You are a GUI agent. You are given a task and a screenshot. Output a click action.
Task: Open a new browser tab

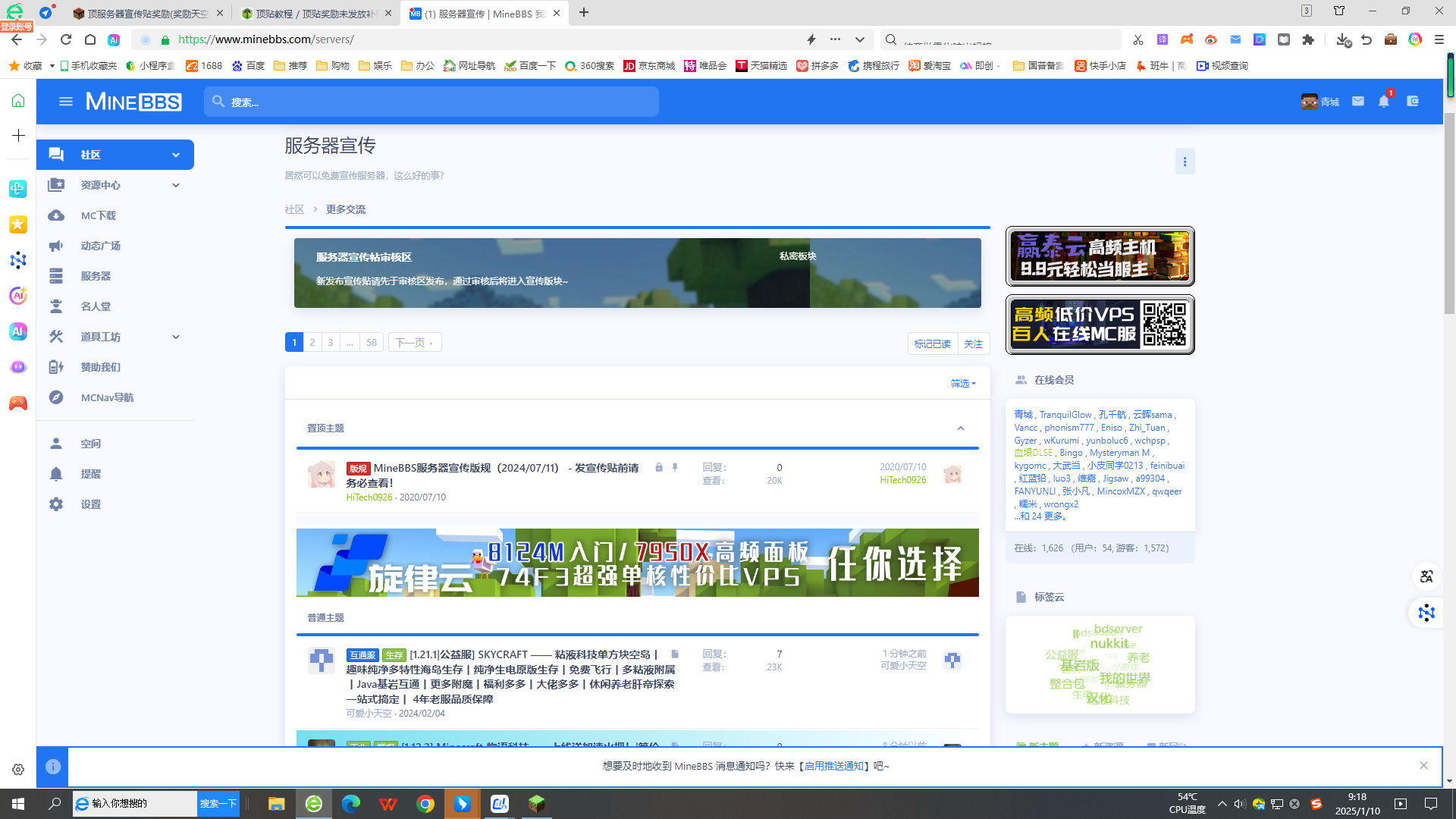[584, 13]
